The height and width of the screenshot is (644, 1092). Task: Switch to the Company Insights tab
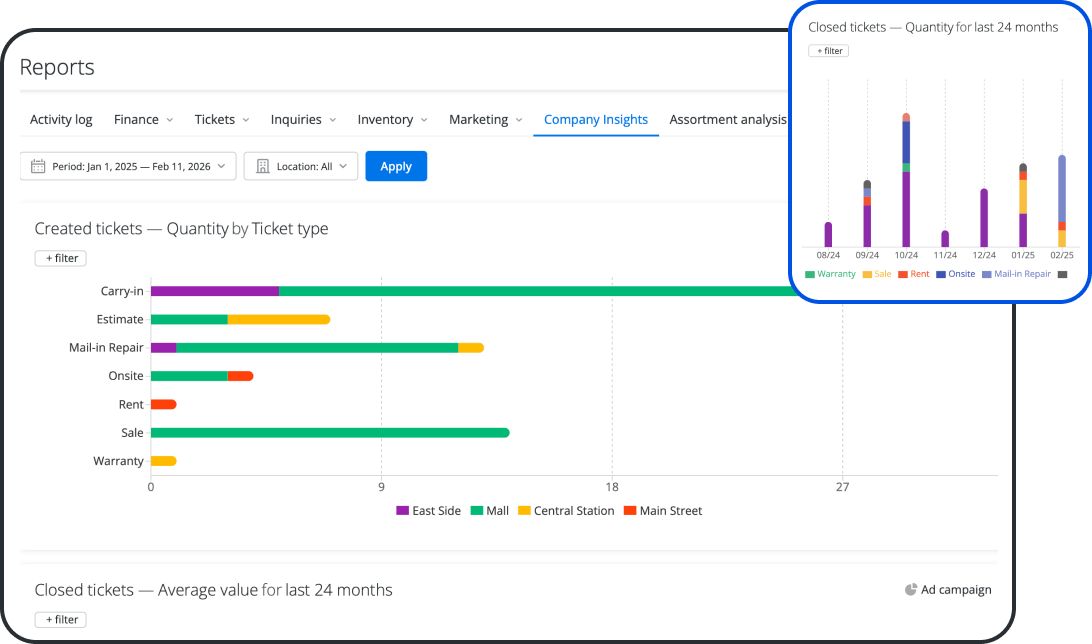click(x=596, y=119)
